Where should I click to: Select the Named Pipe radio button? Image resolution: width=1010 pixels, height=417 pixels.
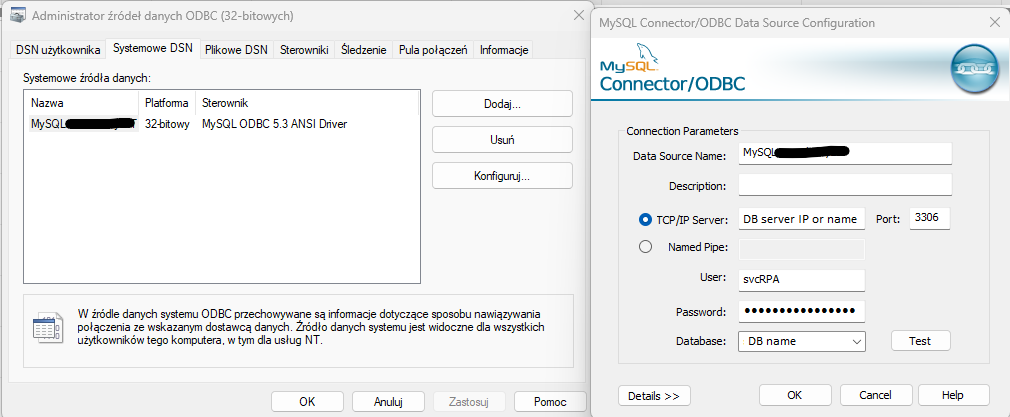[x=645, y=247]
